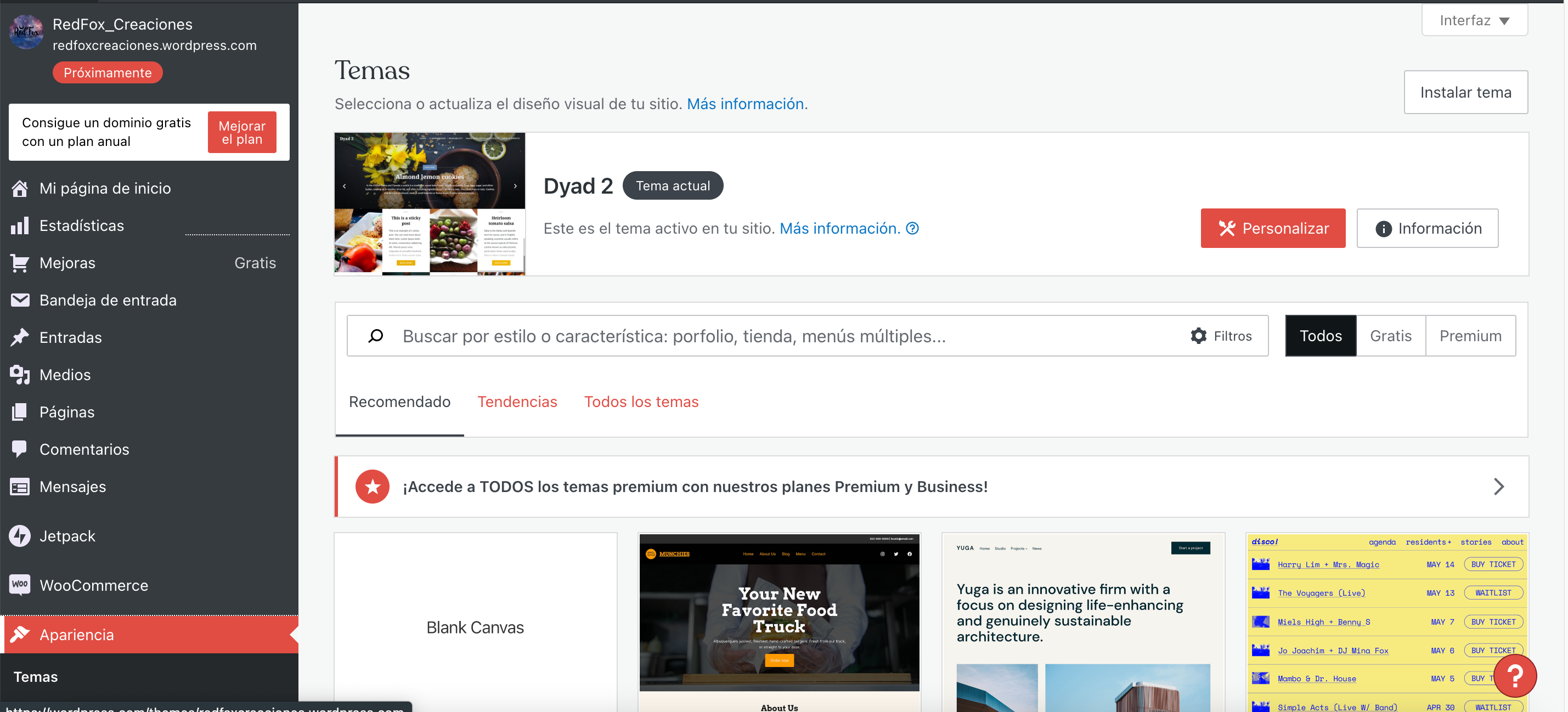Click the red Personalizar button

click(x=1272, y=228)
